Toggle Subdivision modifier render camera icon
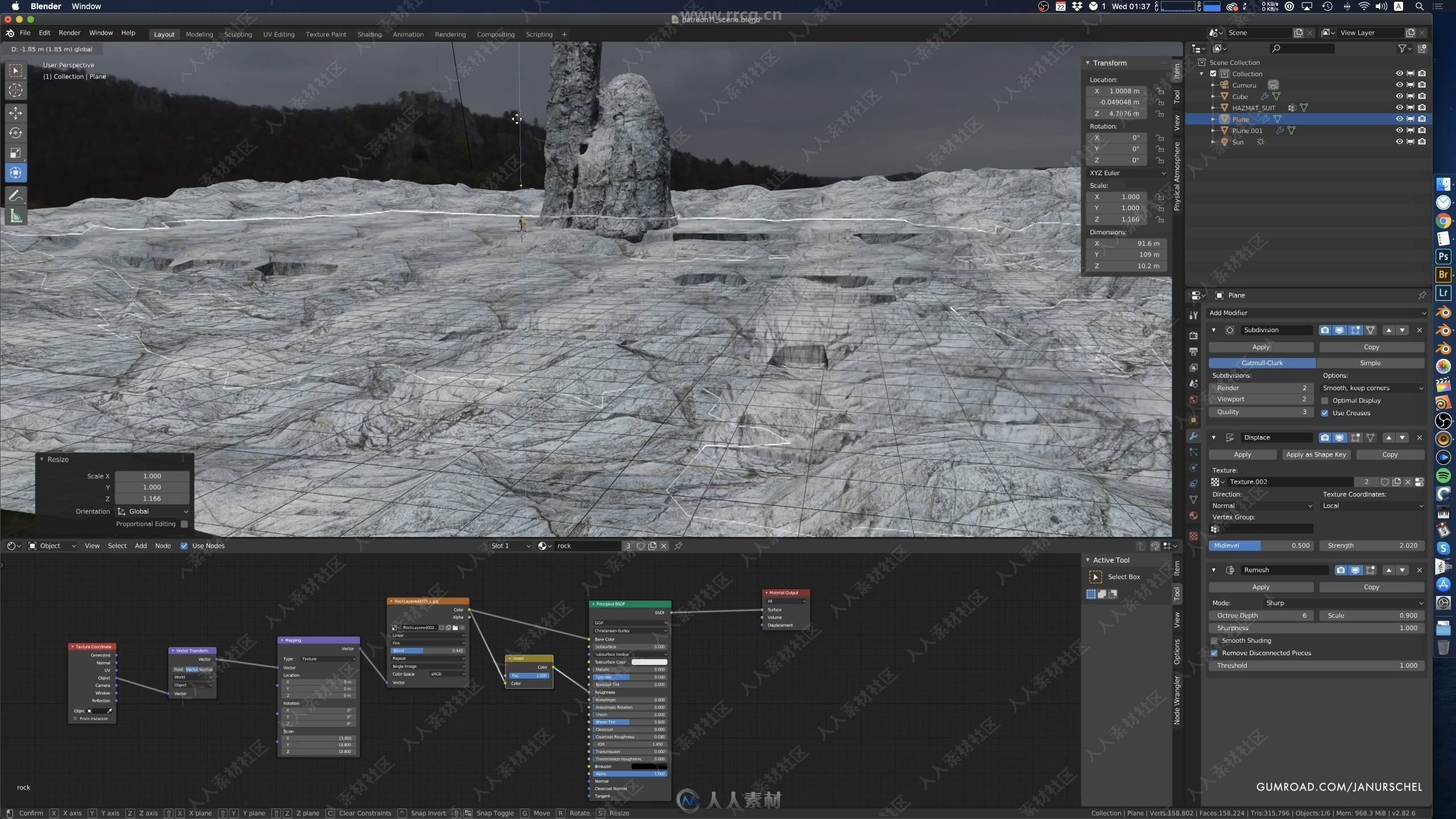Viewport: 1456px width, 819px height. (x=1325, y=330)
